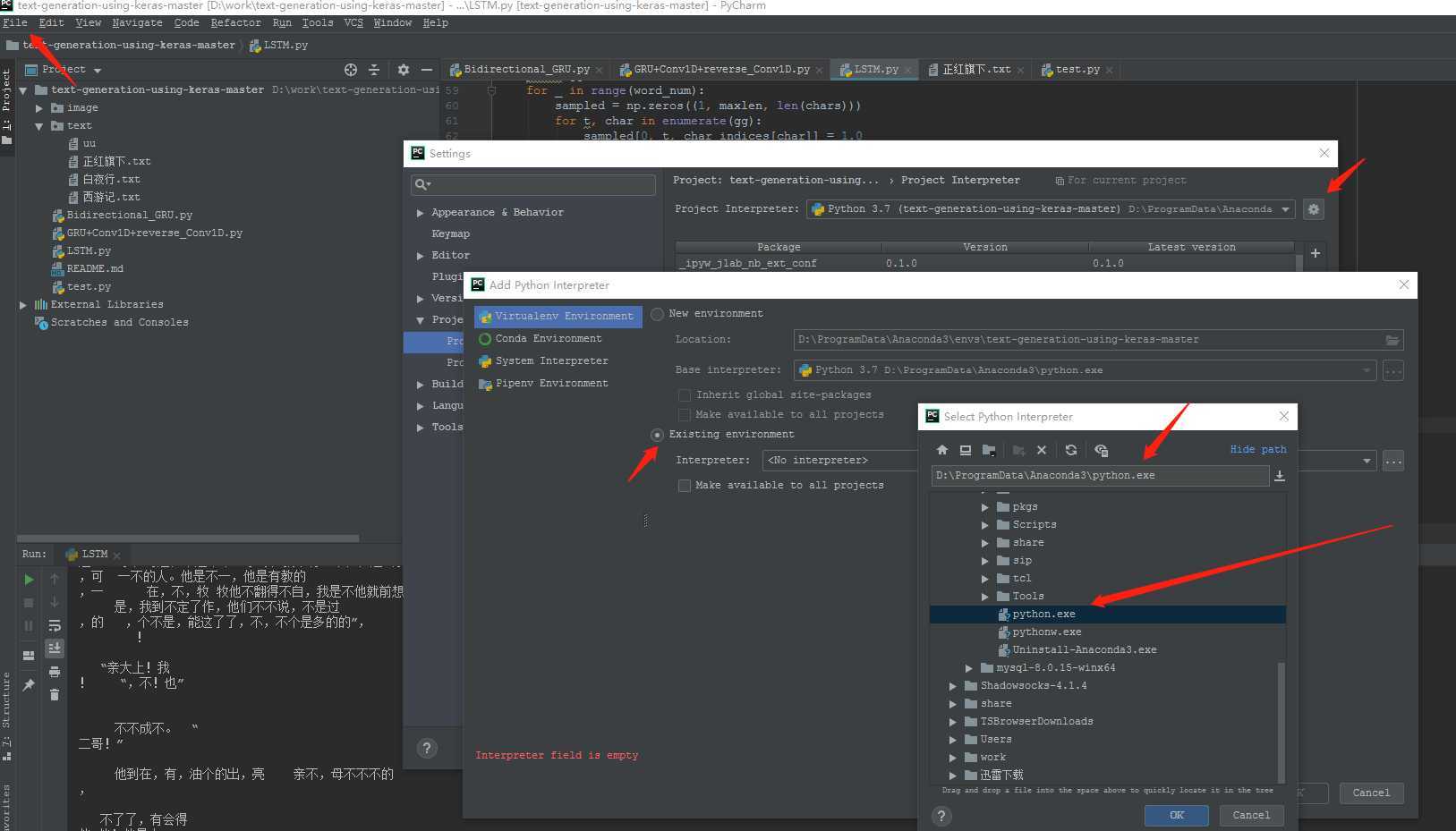Print the Run console output
1456x831 pixels.
pos(55,672)
